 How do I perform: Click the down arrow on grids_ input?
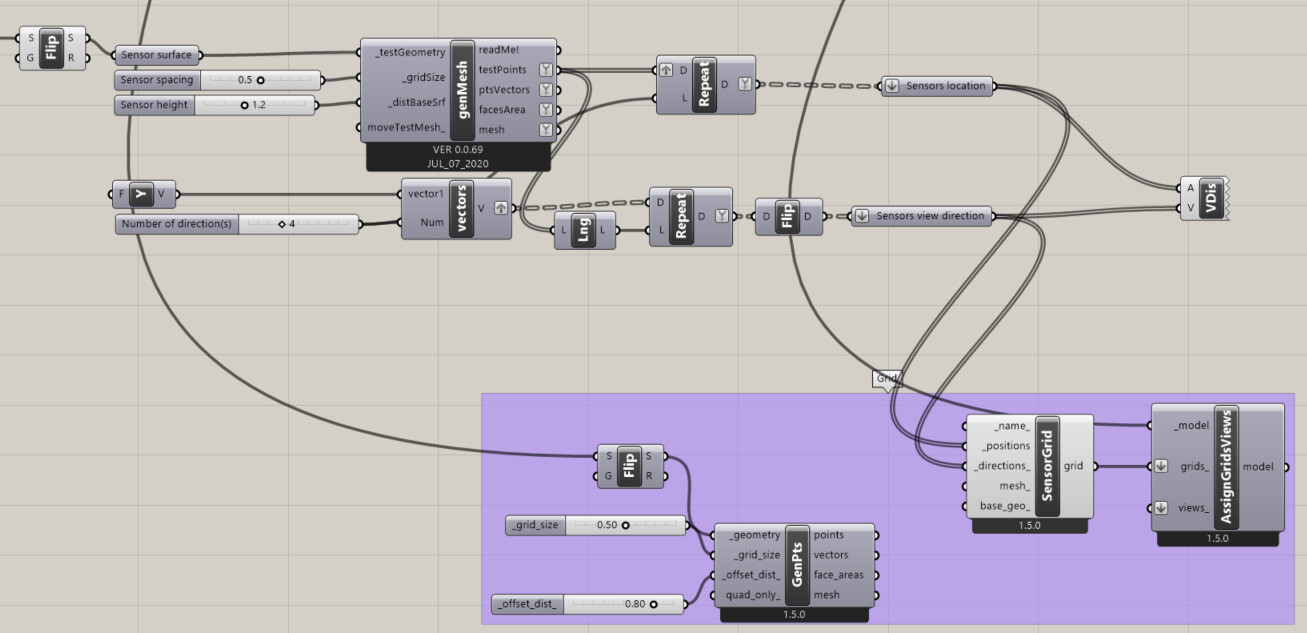tap(1161, 466)
